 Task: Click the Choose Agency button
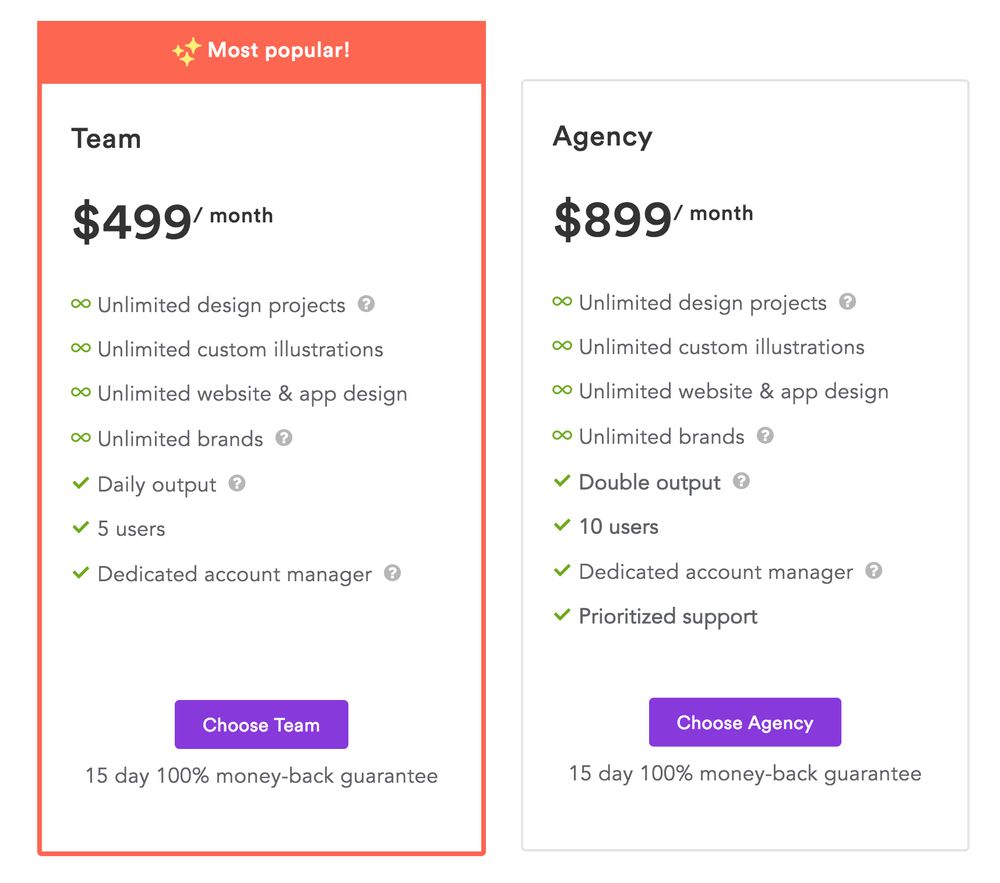click(745, 722)
